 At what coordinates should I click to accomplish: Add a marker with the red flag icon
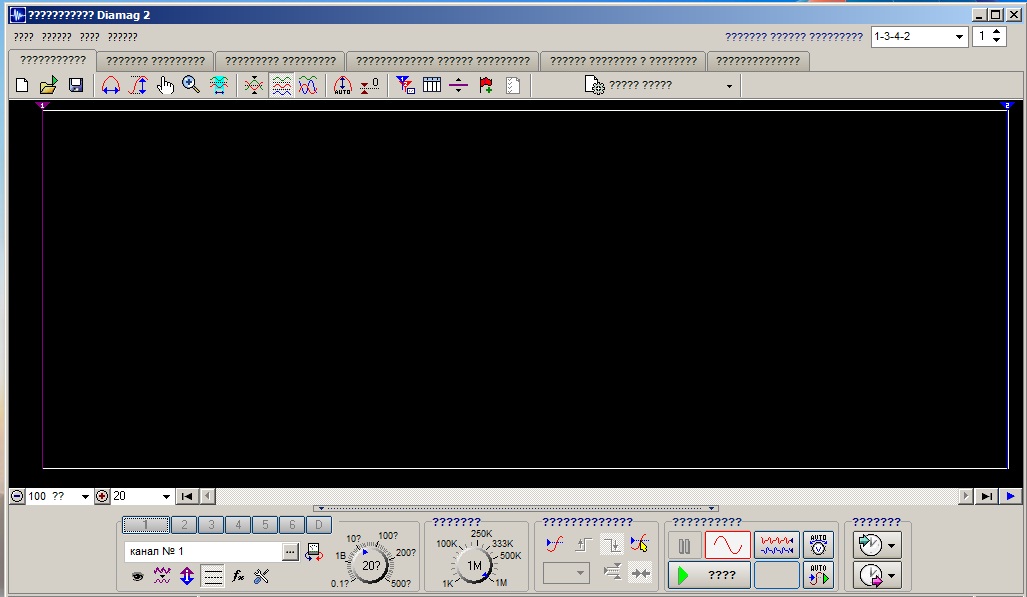click(486, 85)
